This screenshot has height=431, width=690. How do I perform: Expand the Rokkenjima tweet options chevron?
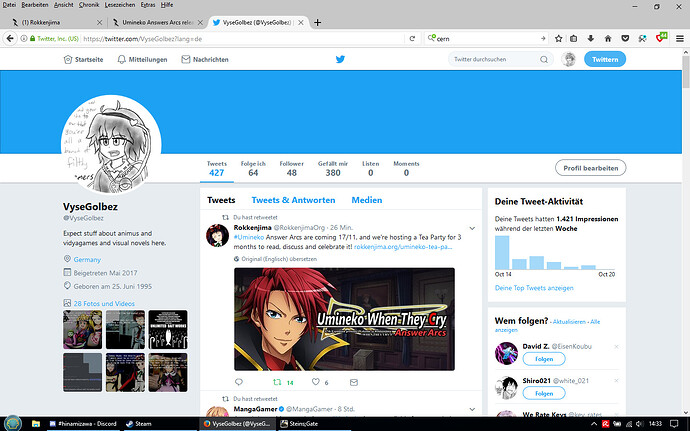tap(472, 228)
